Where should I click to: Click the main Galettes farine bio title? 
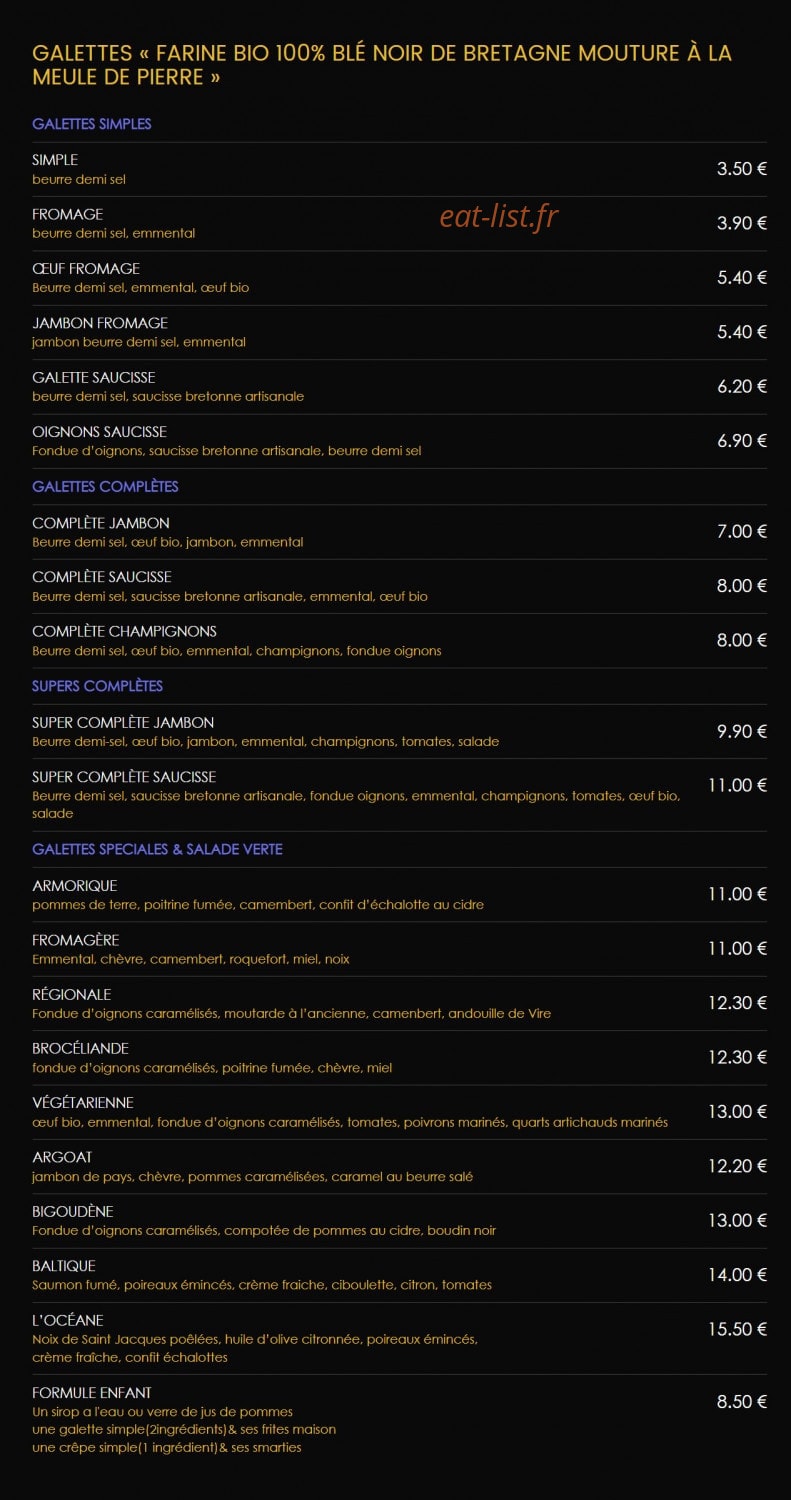point(382,65)
